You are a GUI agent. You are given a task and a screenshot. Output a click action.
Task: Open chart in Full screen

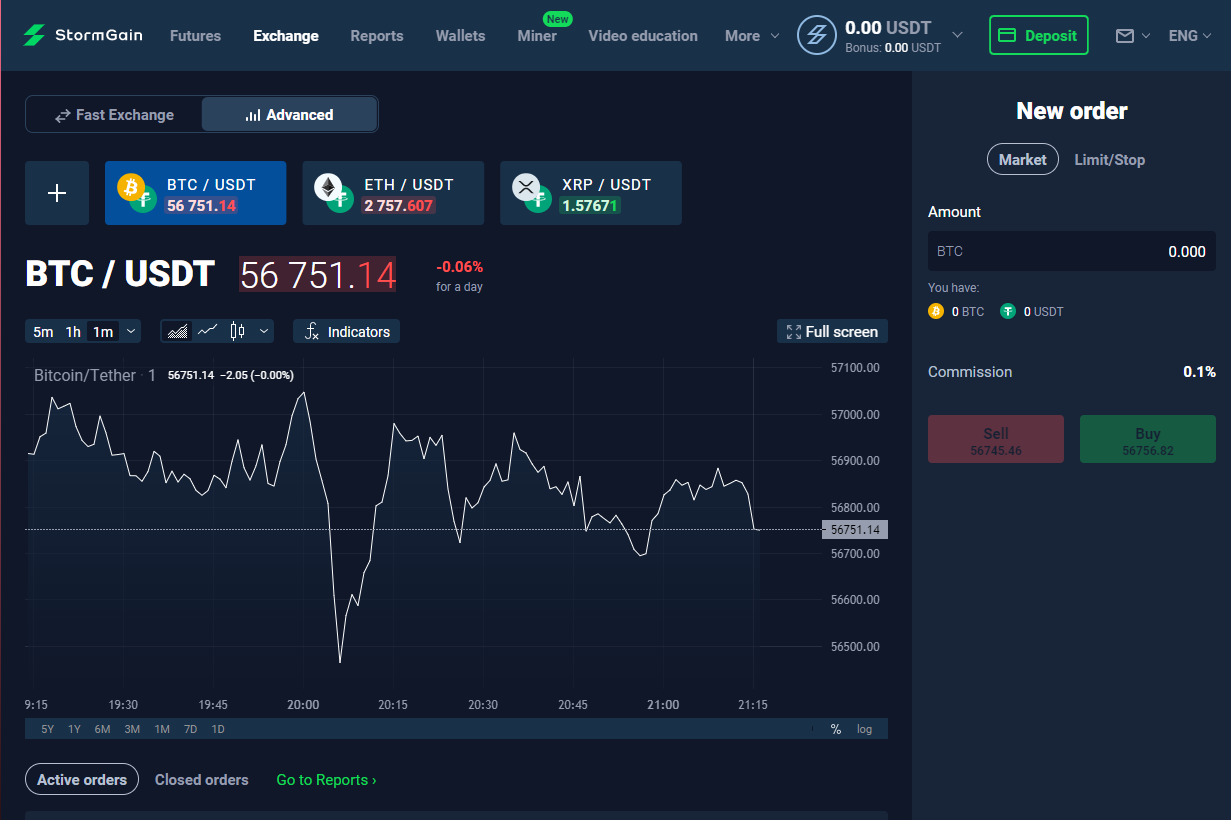(832, 331)
